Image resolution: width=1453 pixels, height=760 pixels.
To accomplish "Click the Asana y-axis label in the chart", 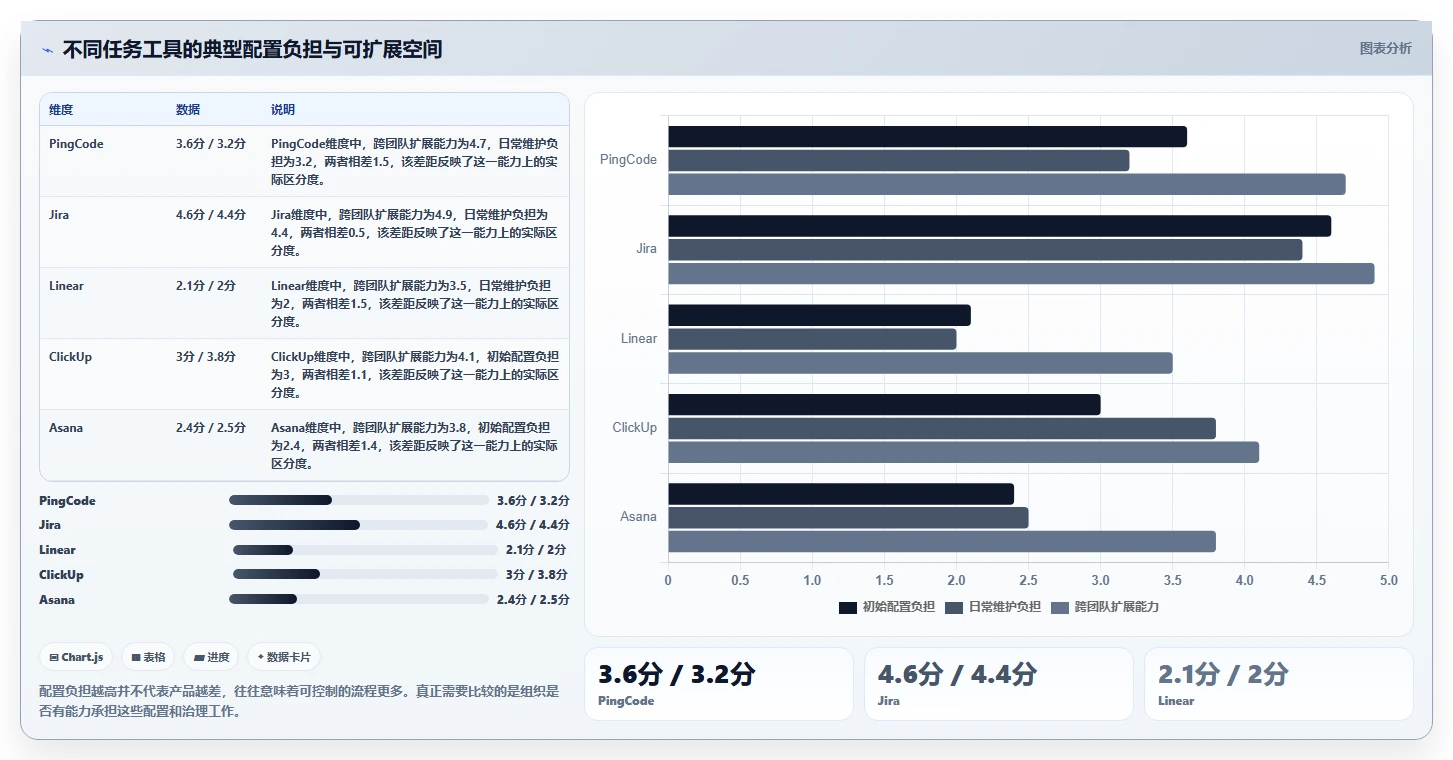I will pos(638,516).
